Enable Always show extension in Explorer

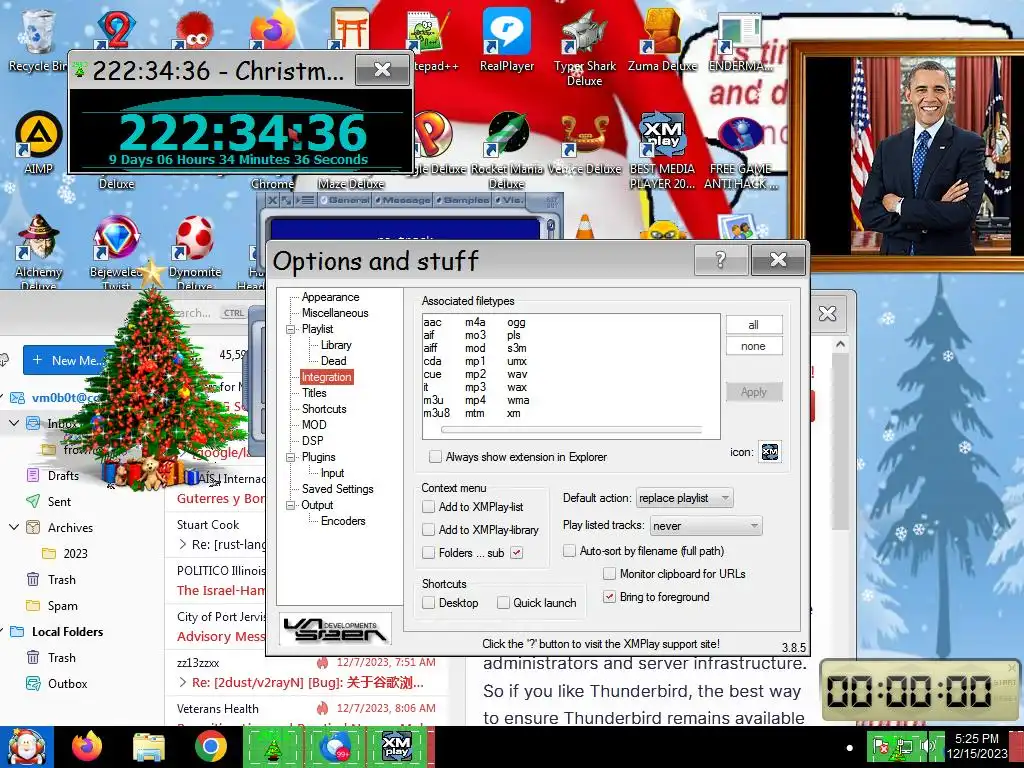435,456
